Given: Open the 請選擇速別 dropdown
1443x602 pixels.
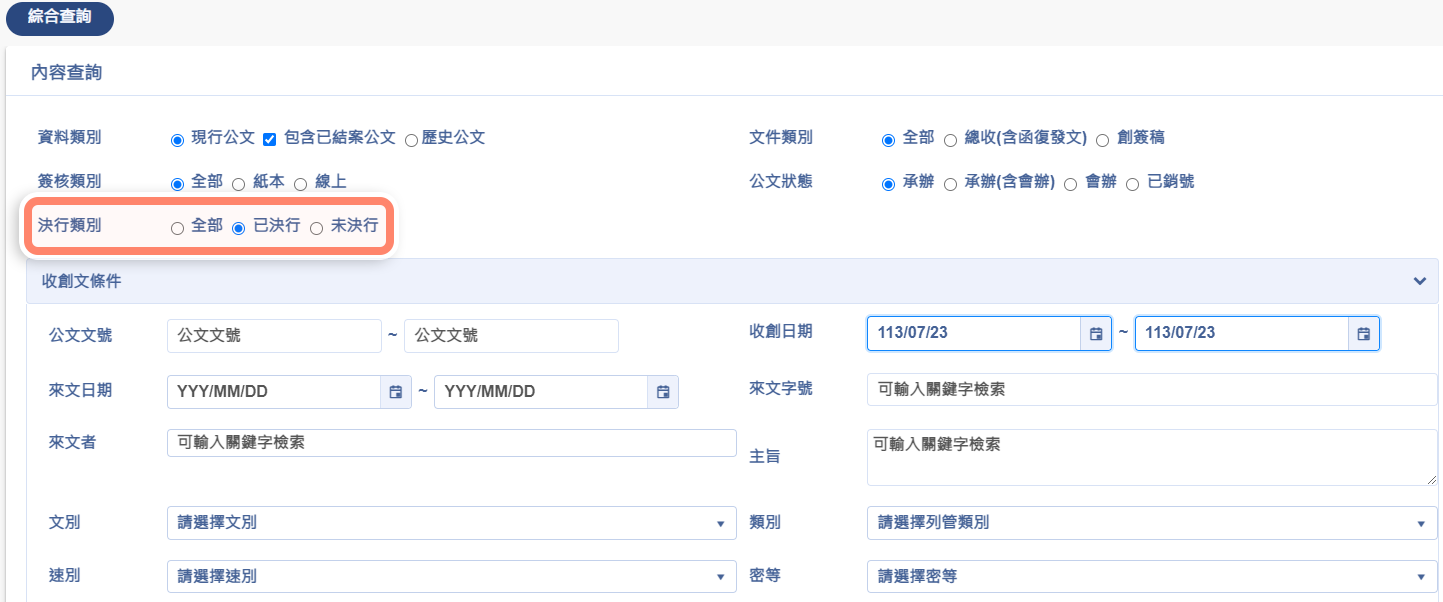Looking at the screenshot, I should click(x=451, y=576).
